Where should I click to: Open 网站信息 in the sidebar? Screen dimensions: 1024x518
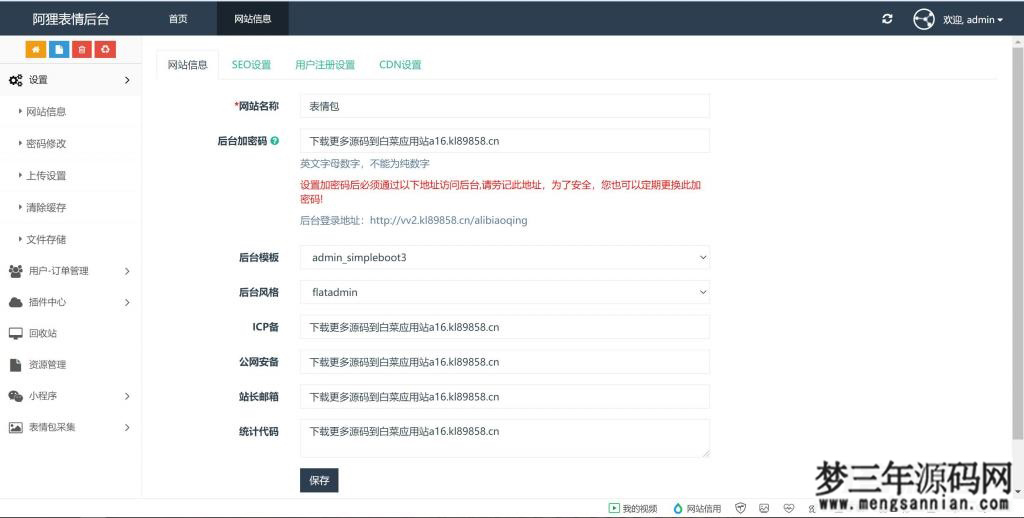[x=46, y=112]
